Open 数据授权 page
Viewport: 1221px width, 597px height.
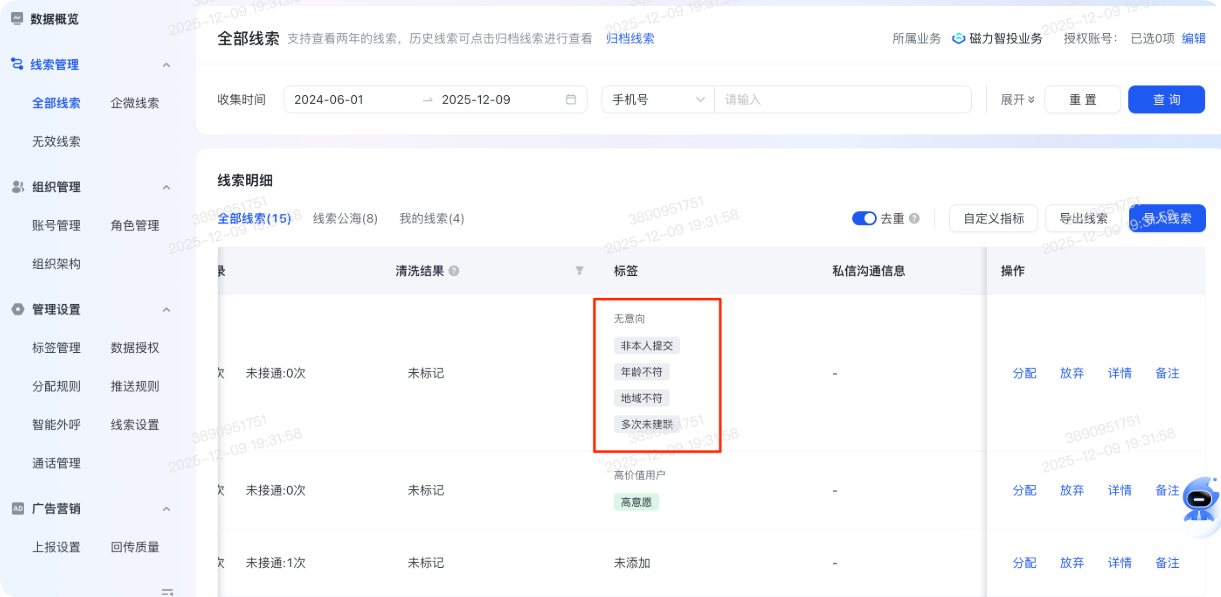135,348
